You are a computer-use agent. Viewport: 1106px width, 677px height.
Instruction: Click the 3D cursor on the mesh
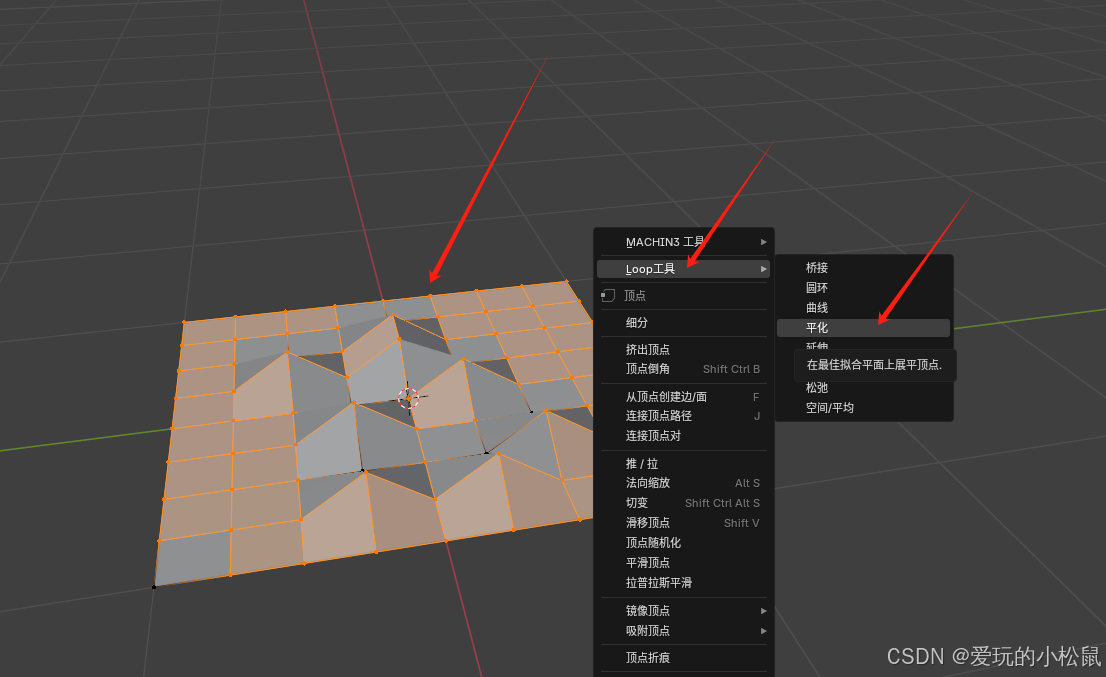pos(408,398)
